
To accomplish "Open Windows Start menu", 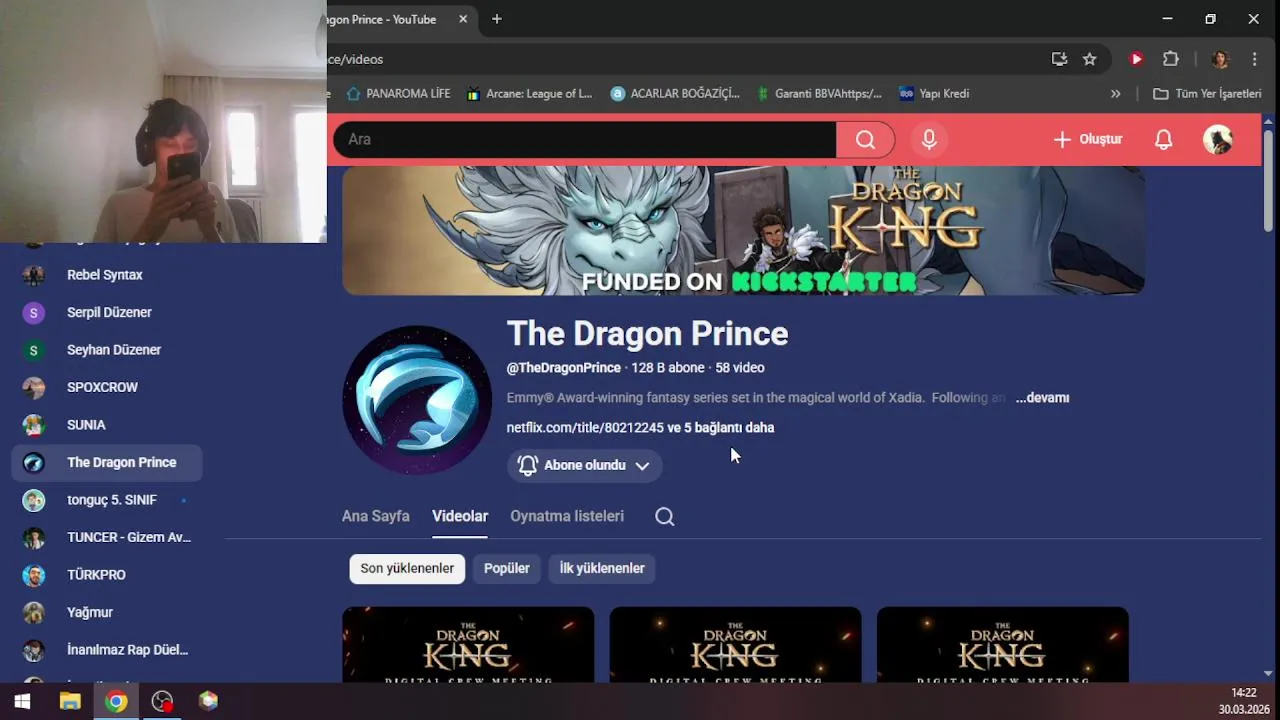I will [x=22, y=701].
